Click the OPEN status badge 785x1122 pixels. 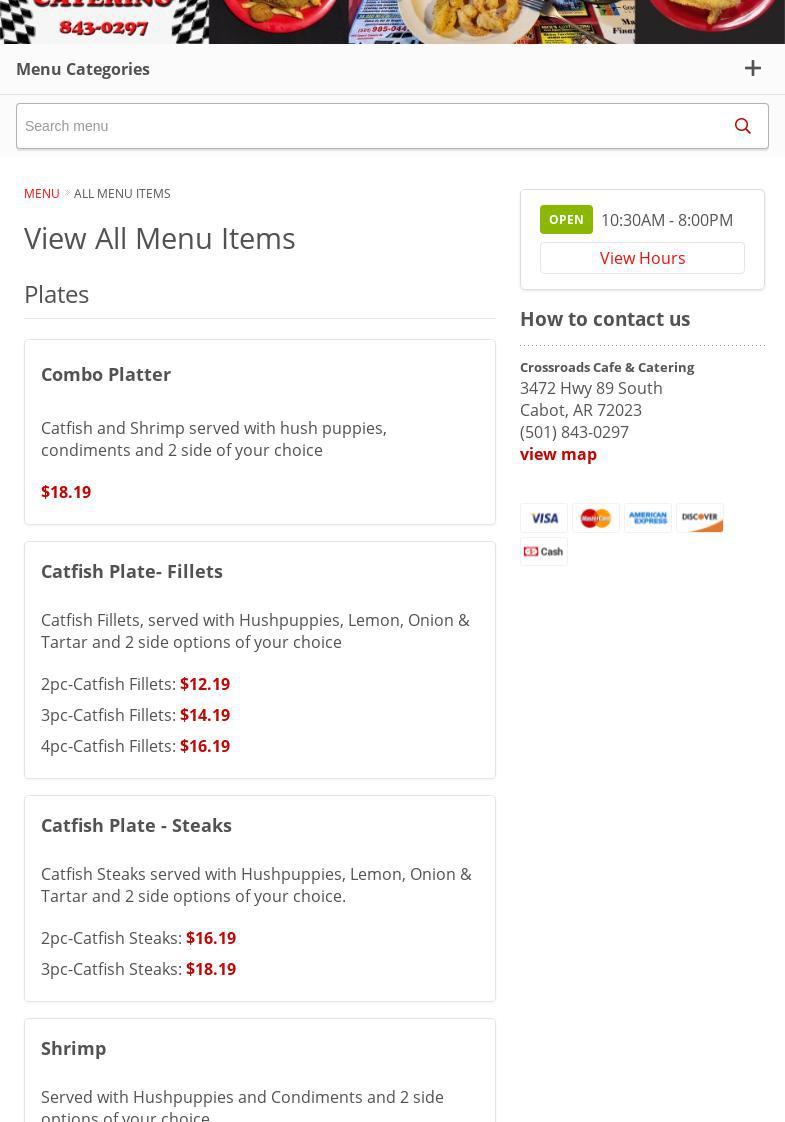point(566,220)
